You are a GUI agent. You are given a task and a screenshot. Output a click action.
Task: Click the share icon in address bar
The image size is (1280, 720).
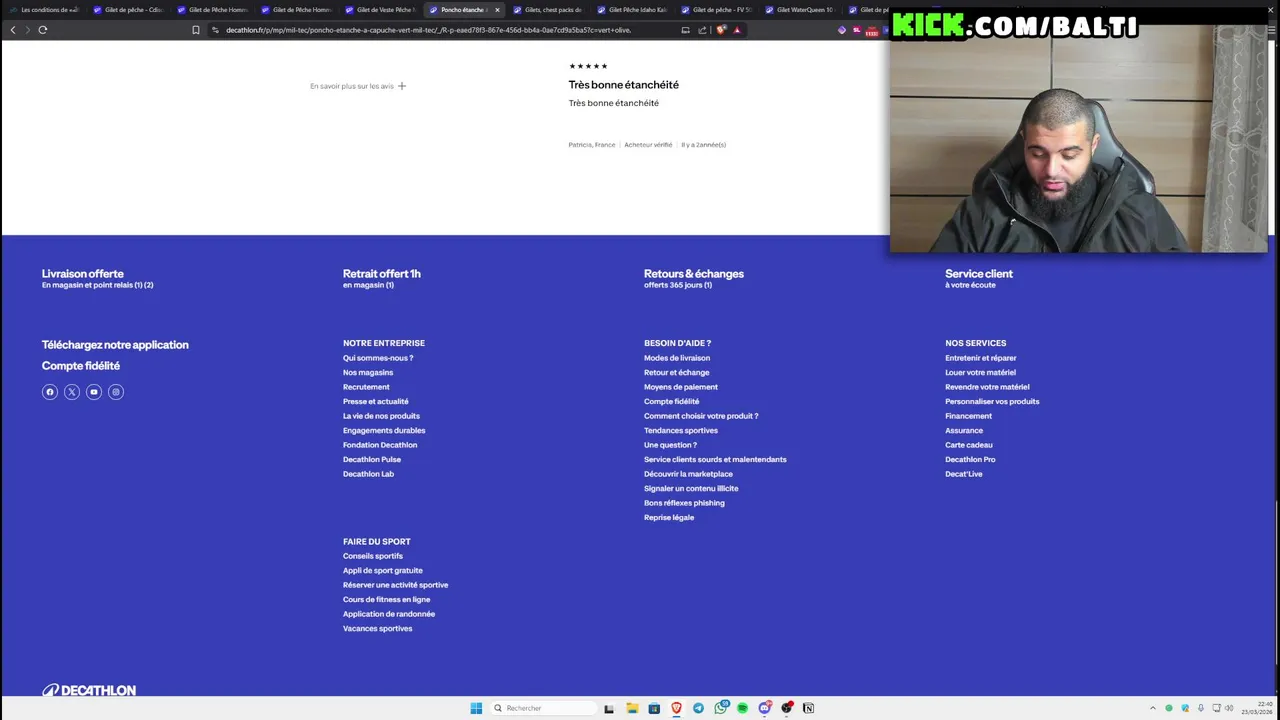[702, 30]
